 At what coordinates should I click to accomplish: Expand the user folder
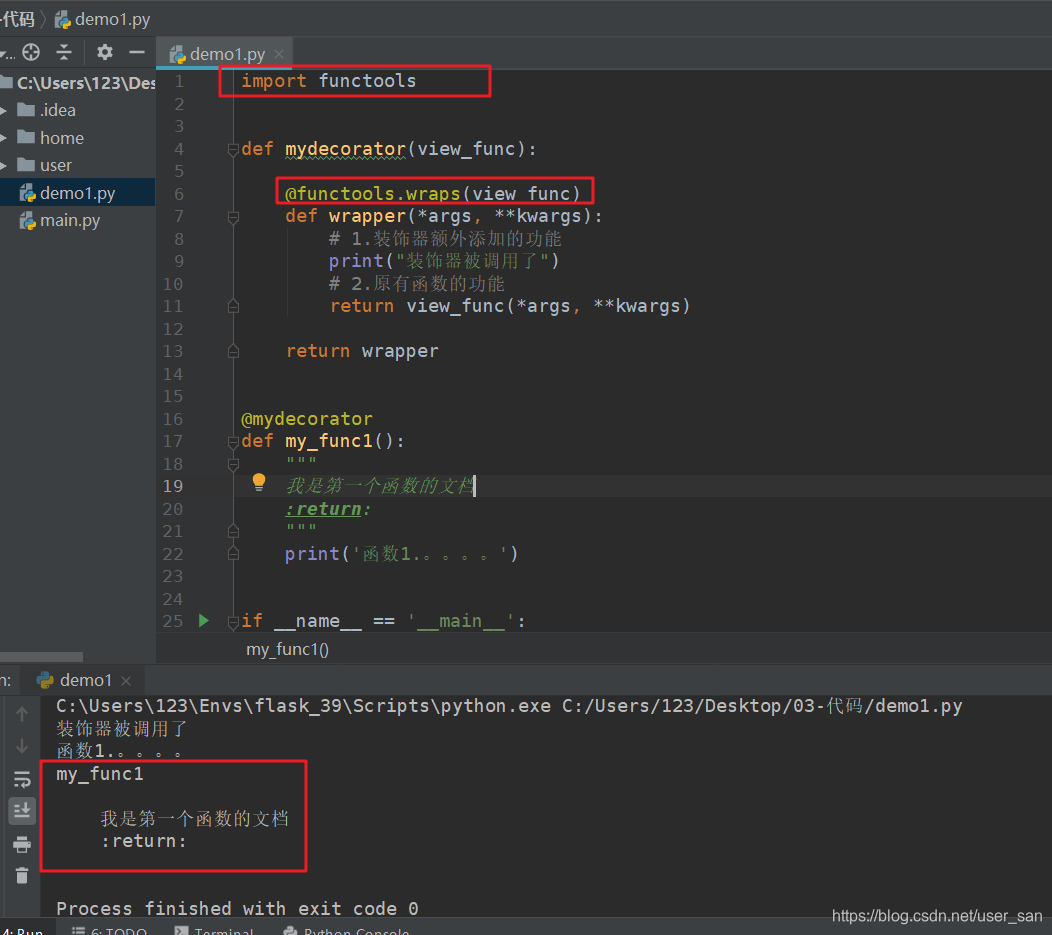[x=3, y=165]
